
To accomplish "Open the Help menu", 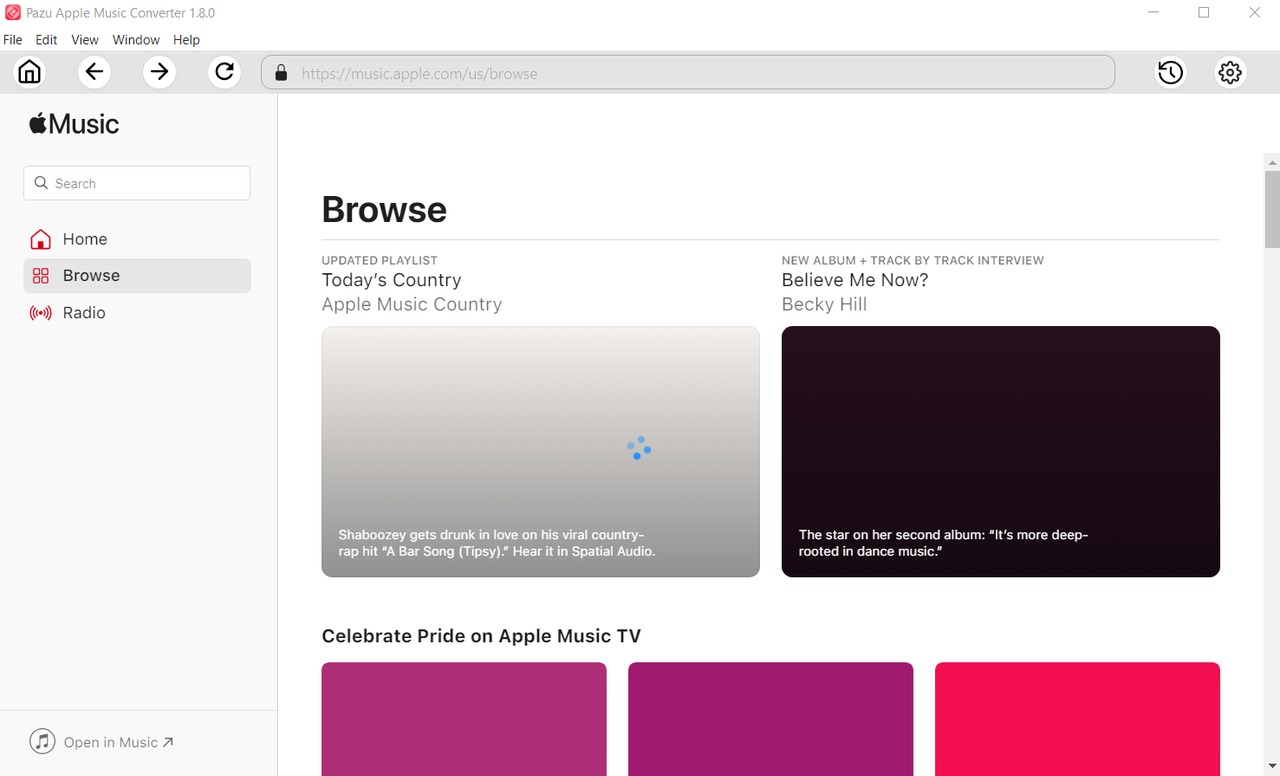I will click(186, 40).
